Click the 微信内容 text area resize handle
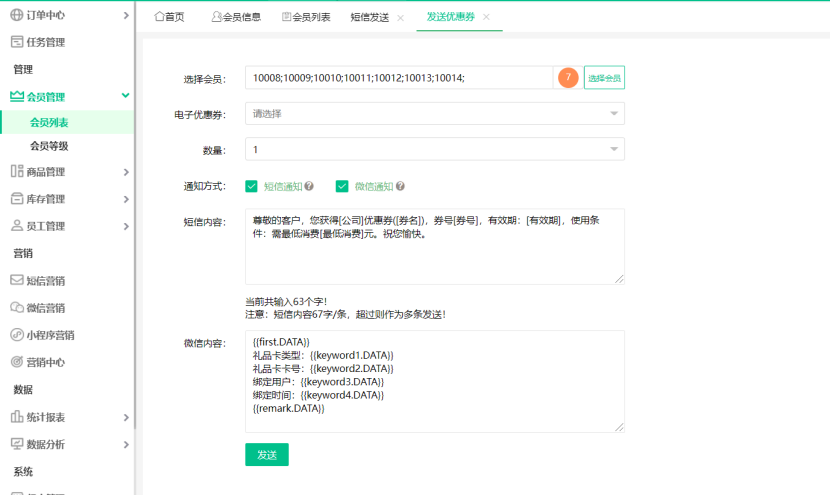 (x=620, y=427)
